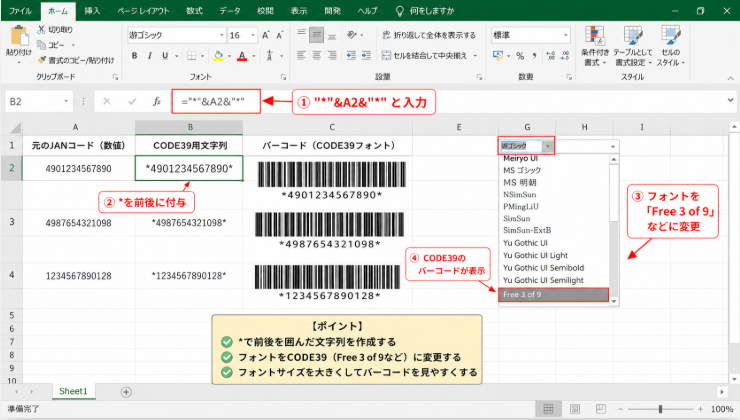This screenshot has width=740, height=420.
Task: Apply the red font color A
Action: point(242,56)
